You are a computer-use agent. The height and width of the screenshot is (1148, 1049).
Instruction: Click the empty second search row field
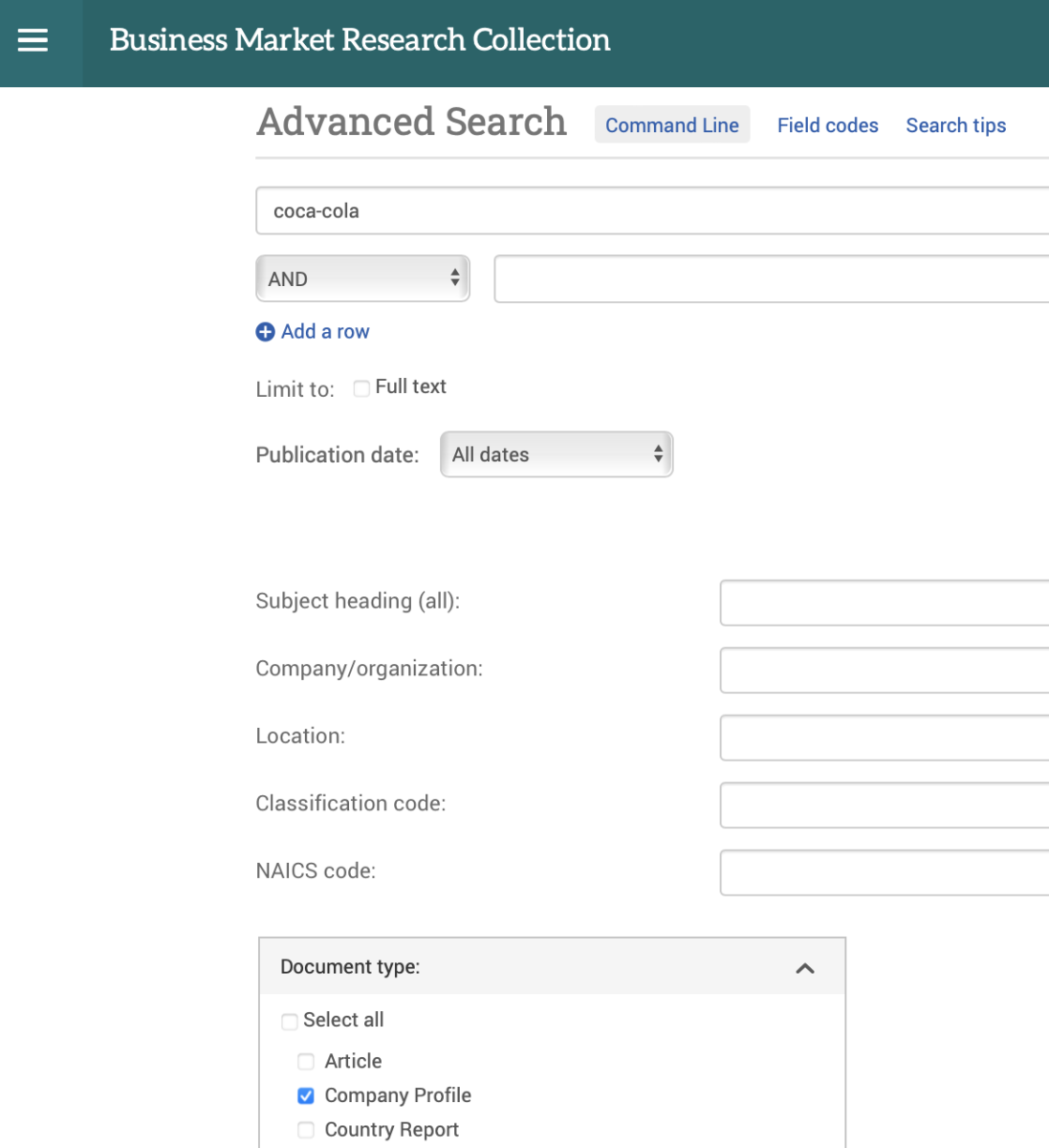click(770, 279)
